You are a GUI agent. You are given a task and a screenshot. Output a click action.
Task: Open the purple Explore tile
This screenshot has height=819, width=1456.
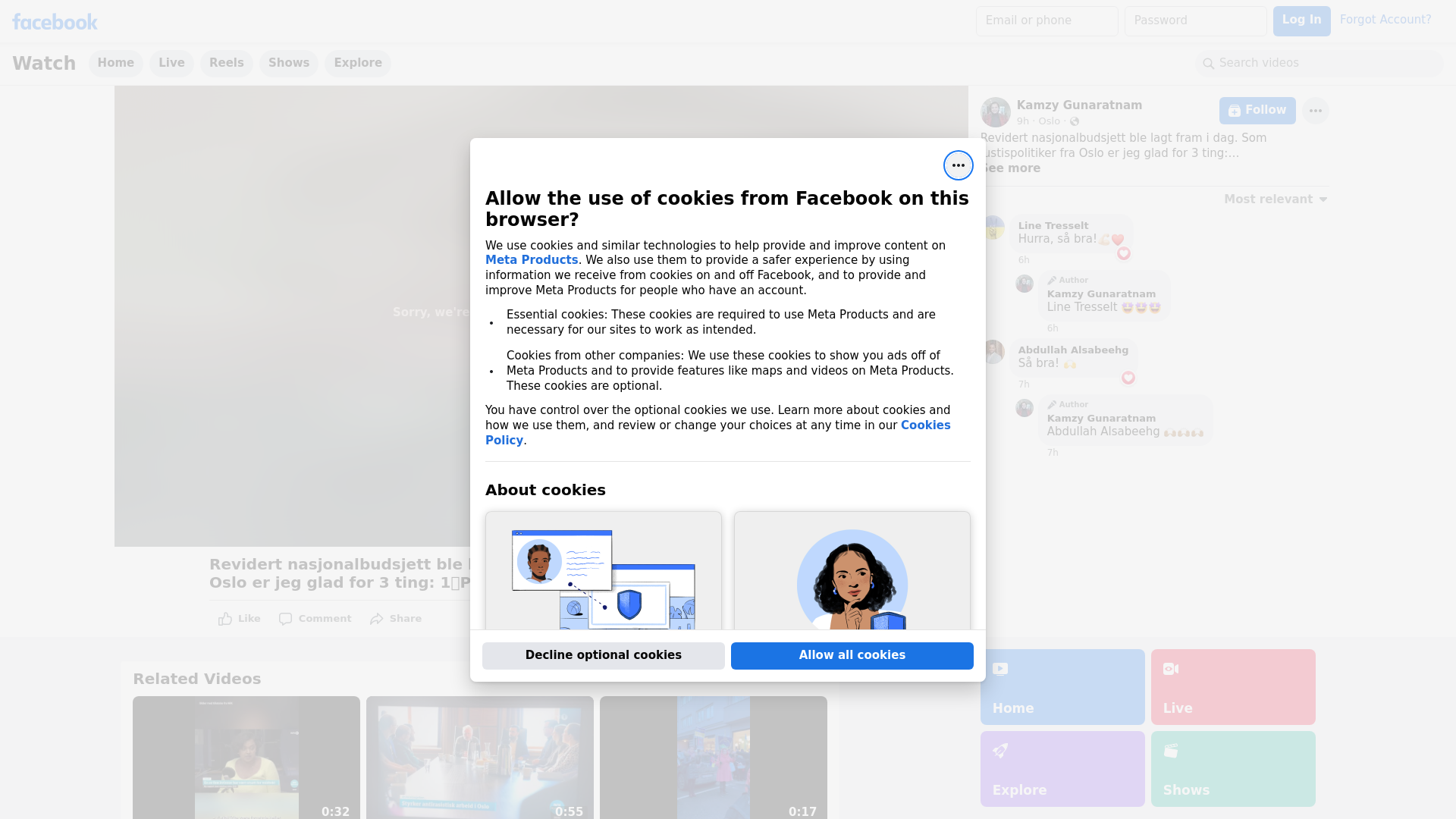pyautogui.click(x=1062, y=768)
